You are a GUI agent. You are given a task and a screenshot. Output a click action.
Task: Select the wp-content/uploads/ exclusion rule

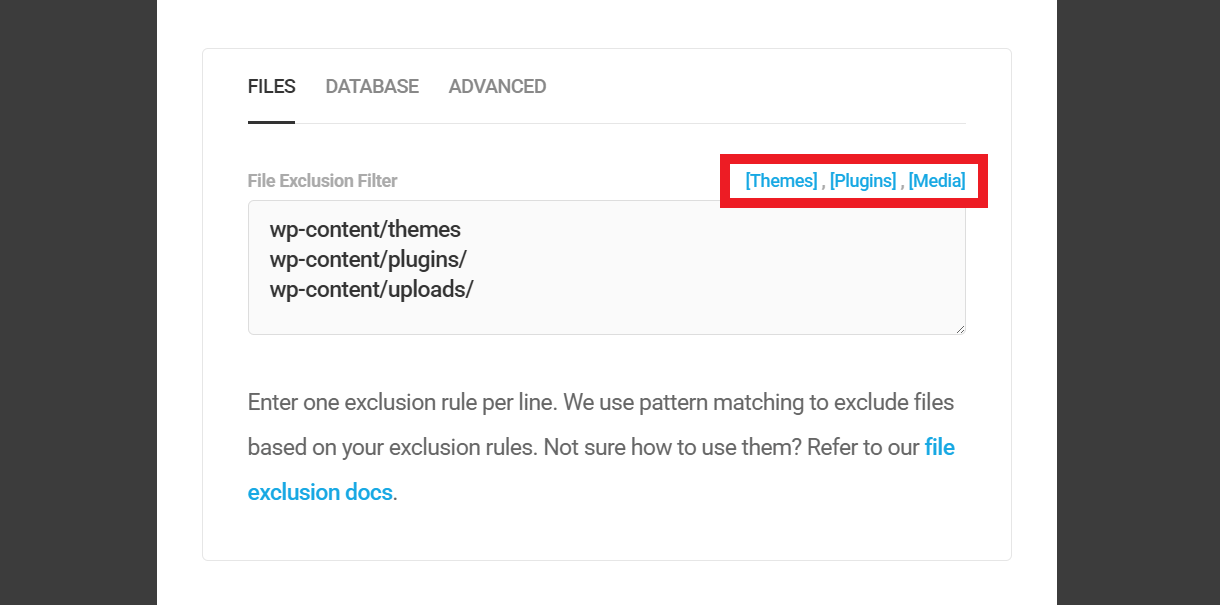pyautogui.click(x=371, y=289)
